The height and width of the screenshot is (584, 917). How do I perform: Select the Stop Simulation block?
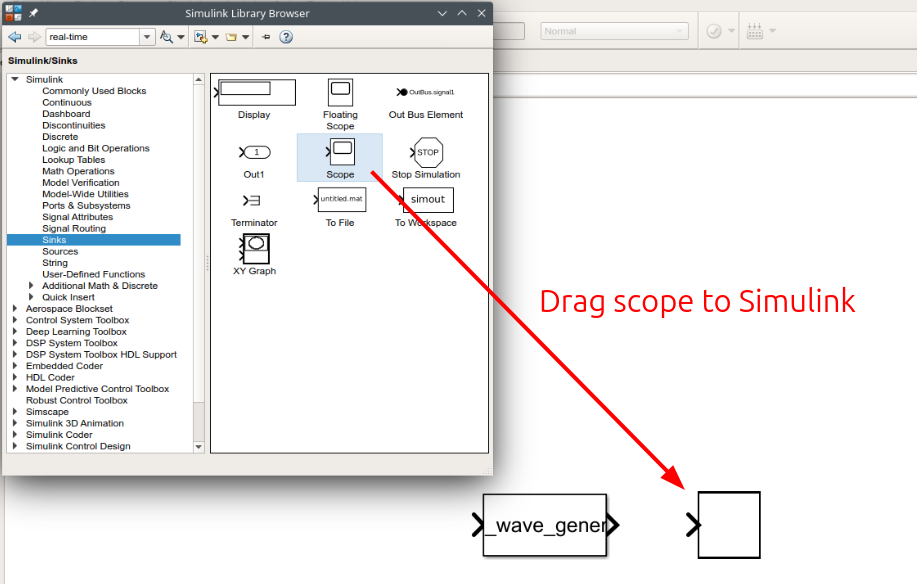(x=427, y=154)
